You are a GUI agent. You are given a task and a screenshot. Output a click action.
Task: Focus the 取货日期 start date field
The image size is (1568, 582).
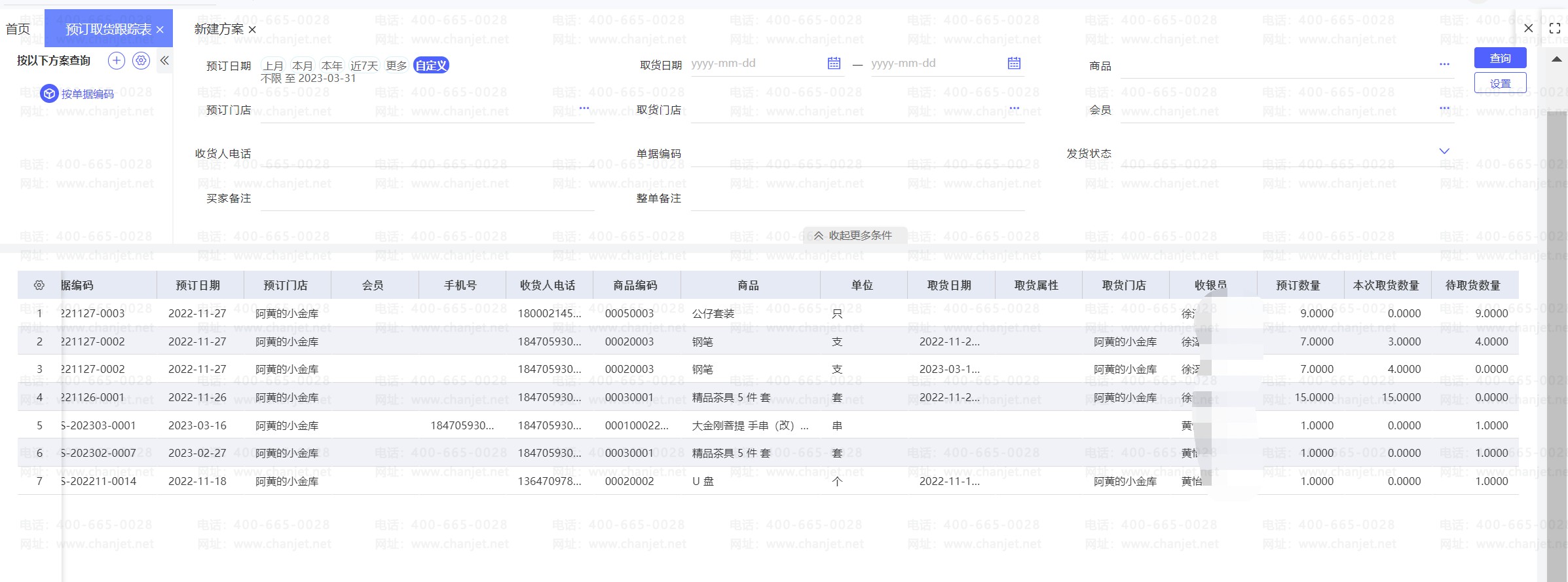point(757,64)
